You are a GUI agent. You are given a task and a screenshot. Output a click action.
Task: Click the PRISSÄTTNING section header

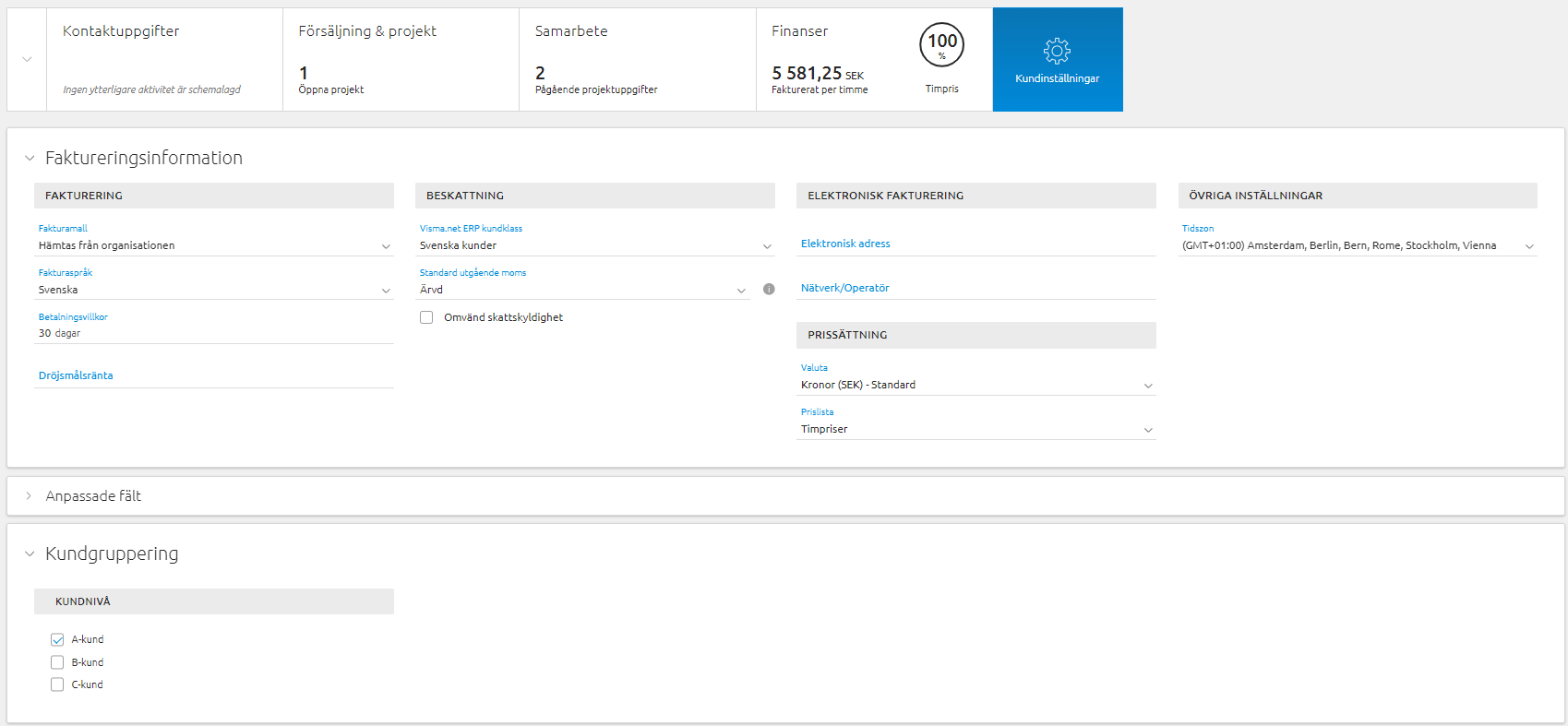pos(976,335)
